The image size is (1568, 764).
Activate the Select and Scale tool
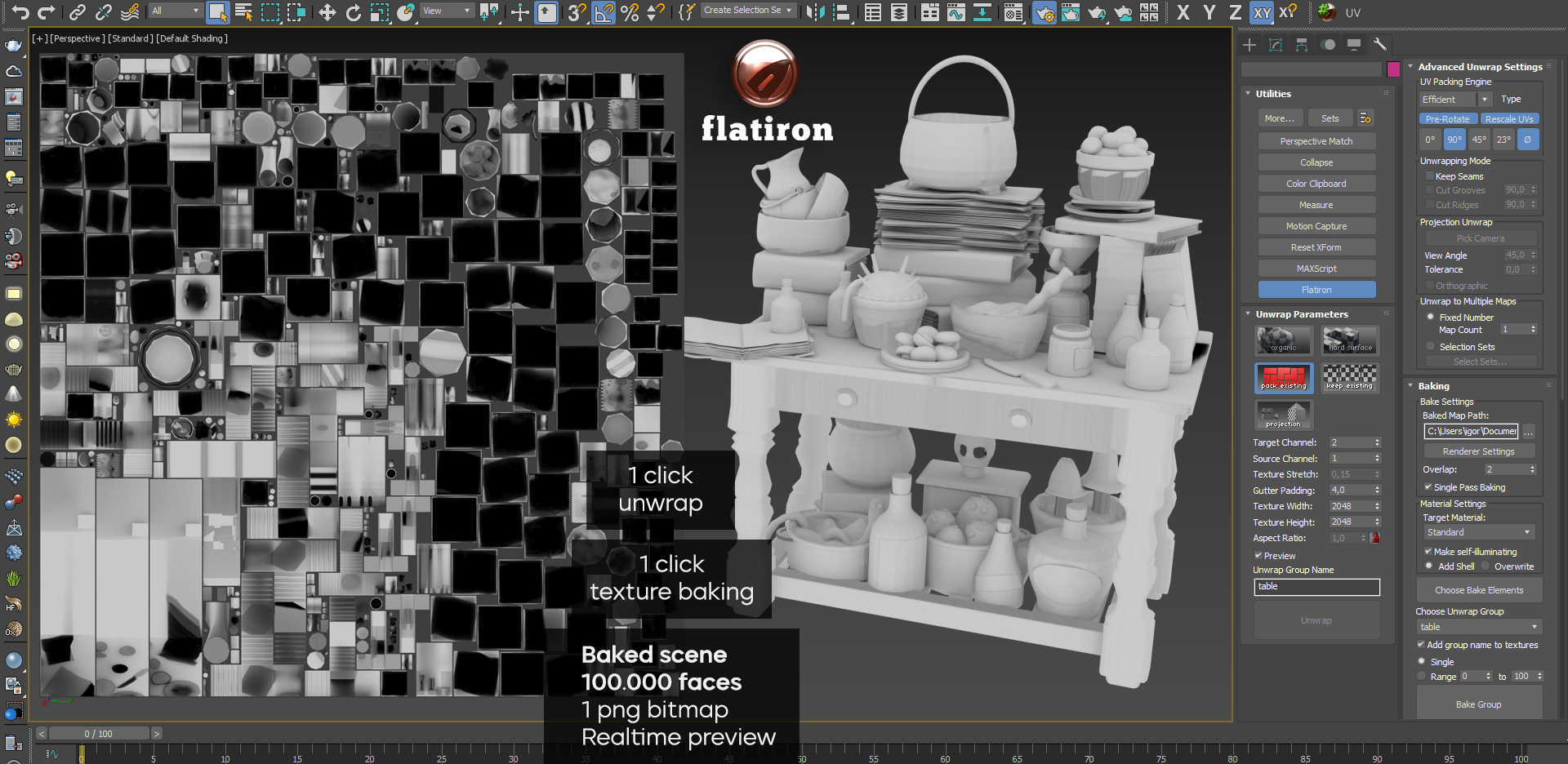tap(380, 11)
